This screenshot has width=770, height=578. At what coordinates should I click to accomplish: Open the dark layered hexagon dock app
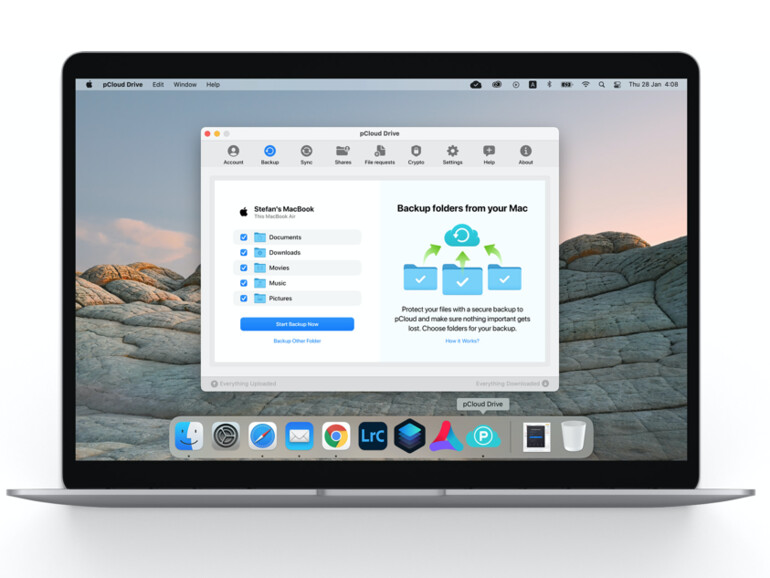tap(409, 436)
